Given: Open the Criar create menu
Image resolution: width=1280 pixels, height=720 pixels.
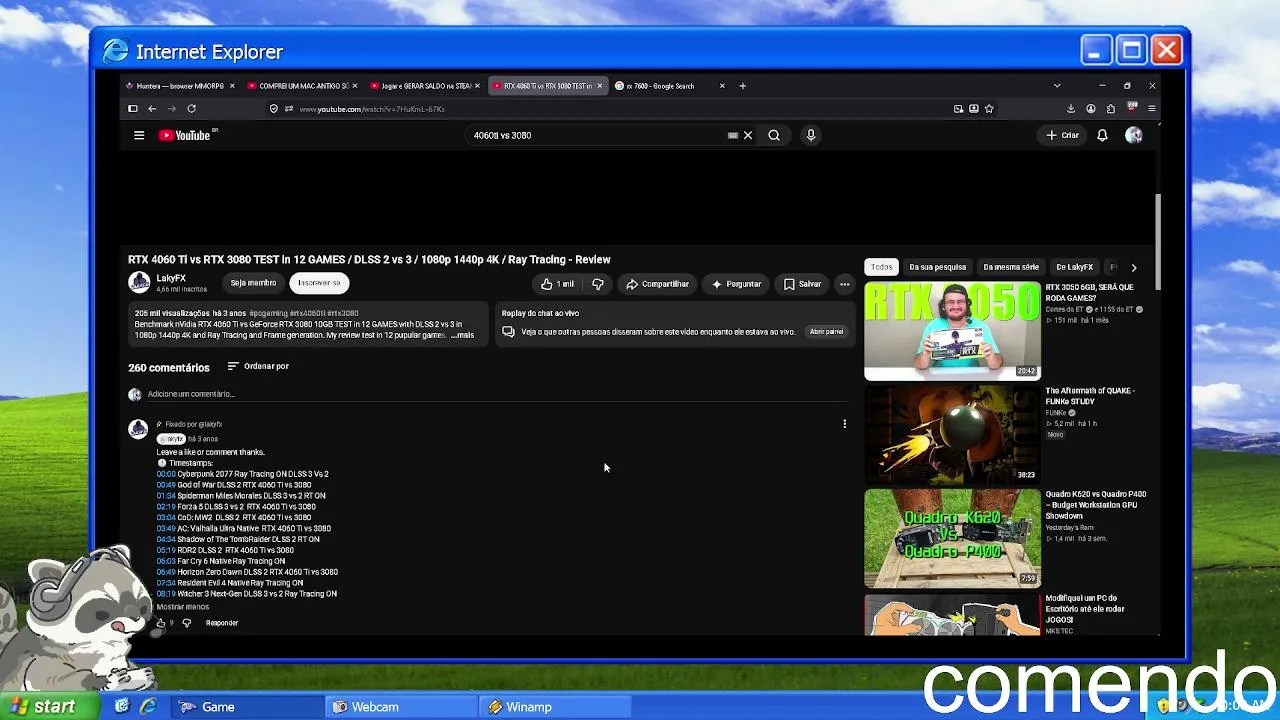Looking at the screenshot, I should pos(1063,135).
